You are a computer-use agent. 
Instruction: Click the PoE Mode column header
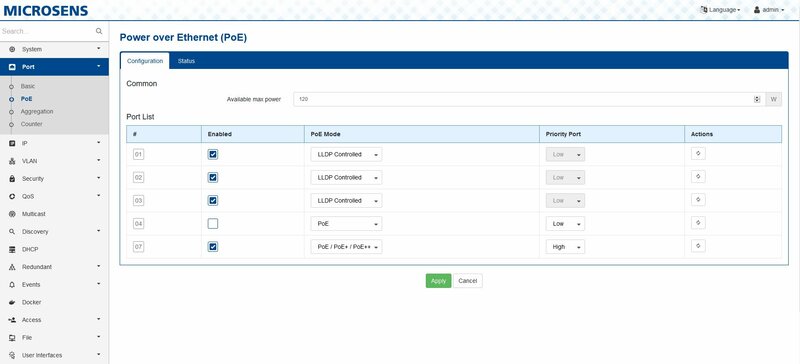pyautogui.click(x=326, y=134)
